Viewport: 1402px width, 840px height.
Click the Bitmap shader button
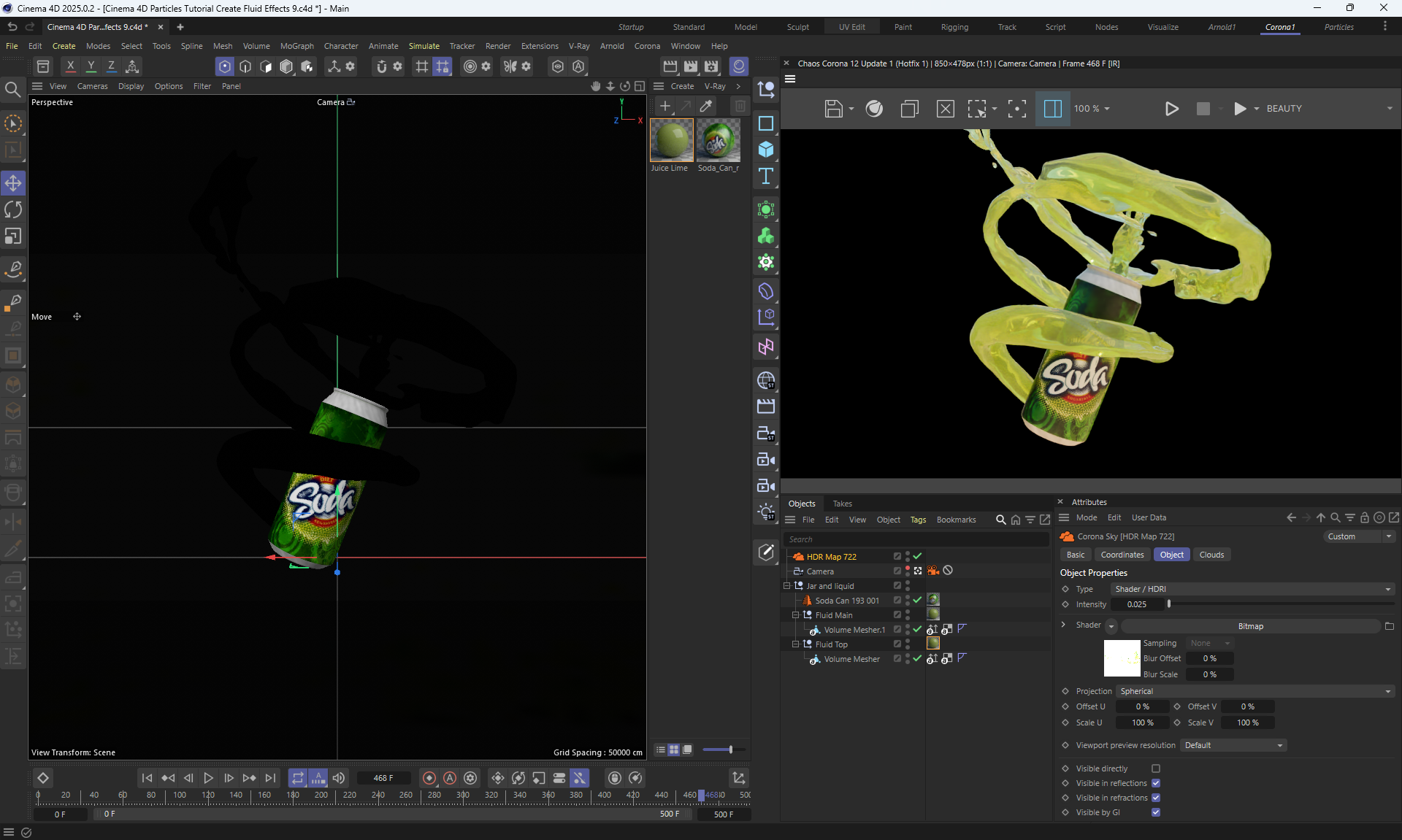coord(1250,626)
